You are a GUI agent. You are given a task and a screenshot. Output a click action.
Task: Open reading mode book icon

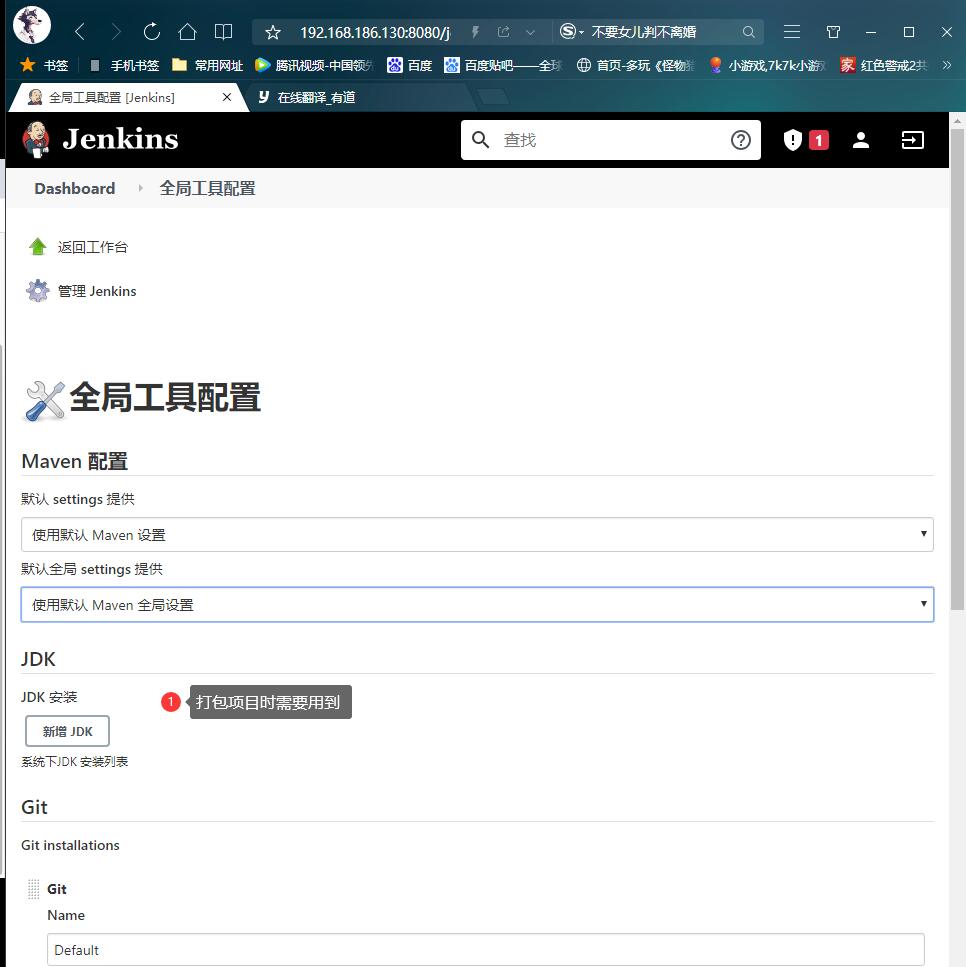223,31
